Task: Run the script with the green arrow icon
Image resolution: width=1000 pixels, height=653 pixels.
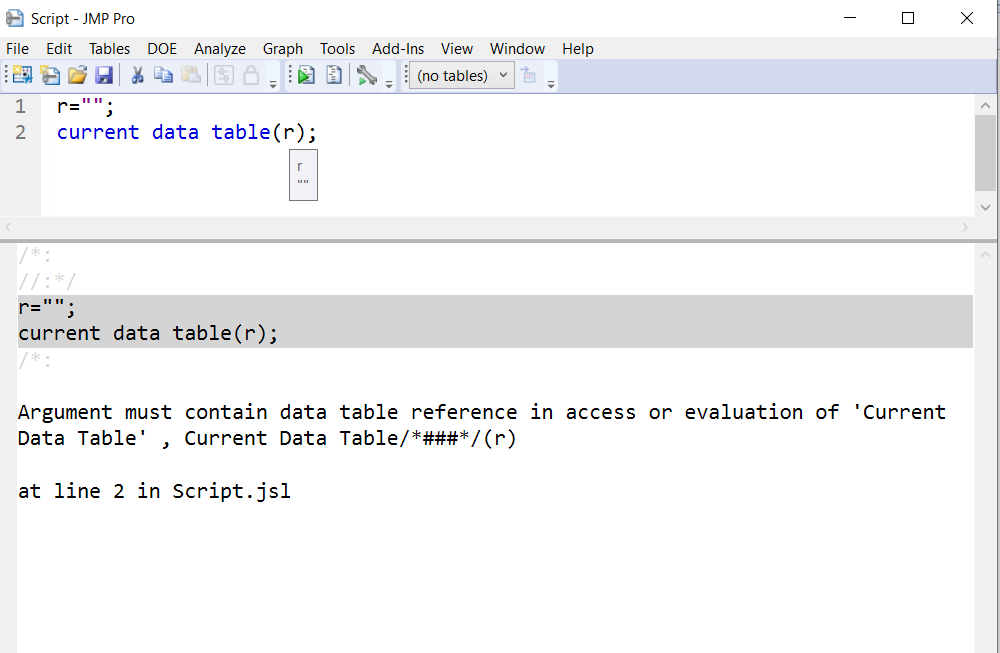Action: pos(305,75)
